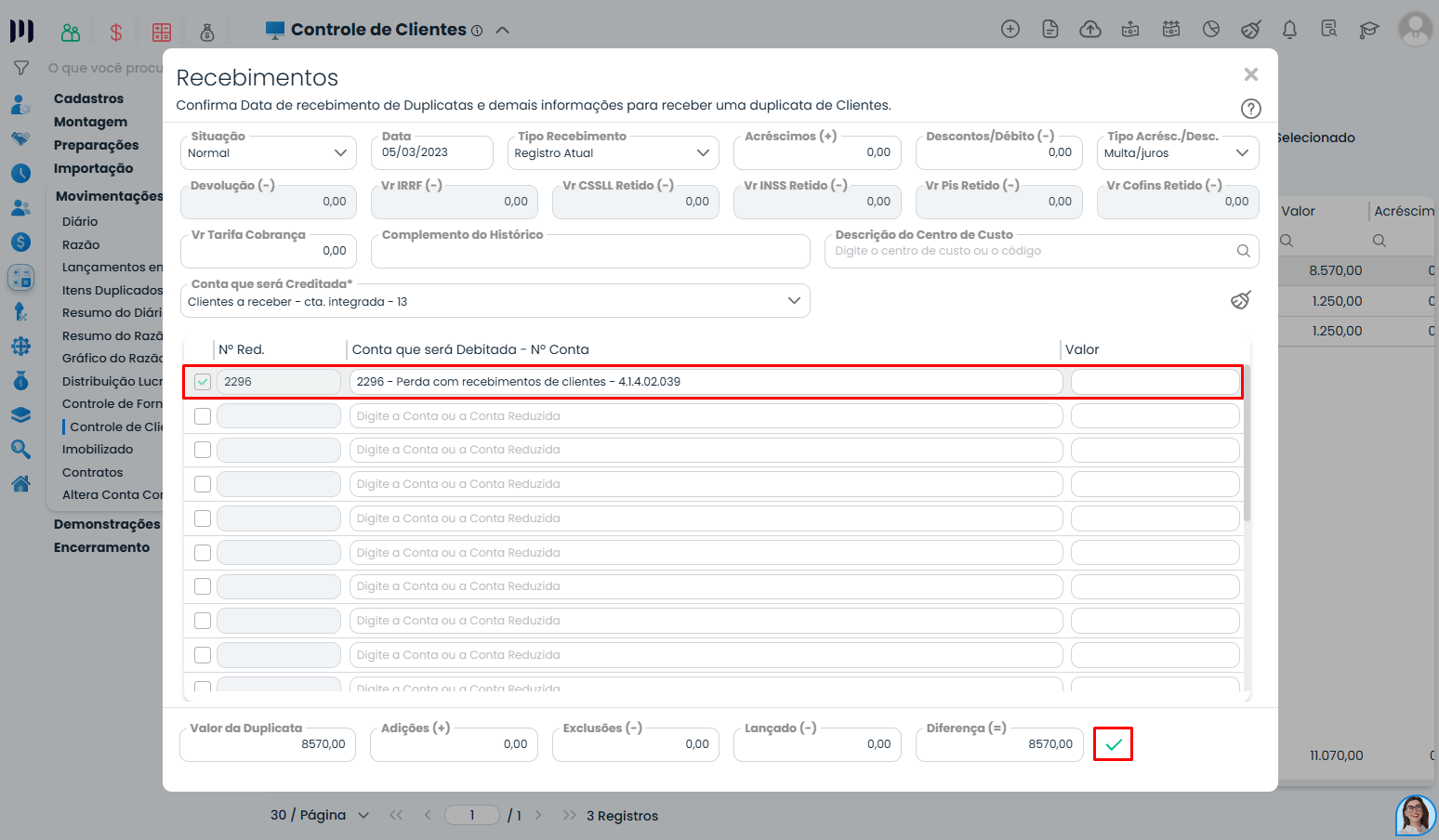The height and width of the screenshot is (840, 1439).
Task: Check the third debit account row checkbox
Action: [203, 450]
